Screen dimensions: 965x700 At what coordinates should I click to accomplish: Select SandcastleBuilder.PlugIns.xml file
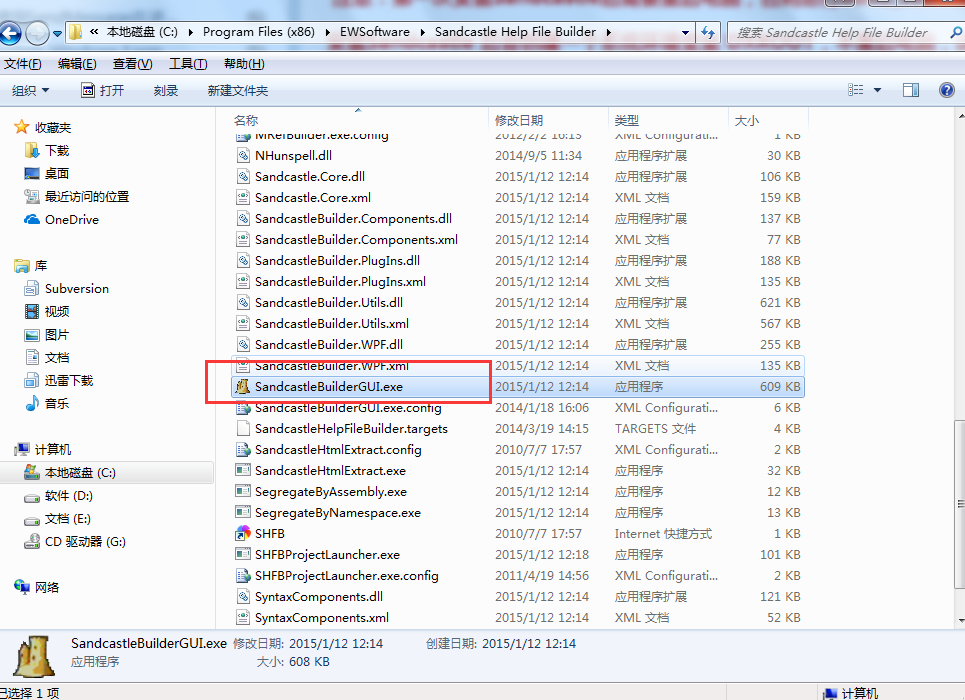(x=518, y=281)
